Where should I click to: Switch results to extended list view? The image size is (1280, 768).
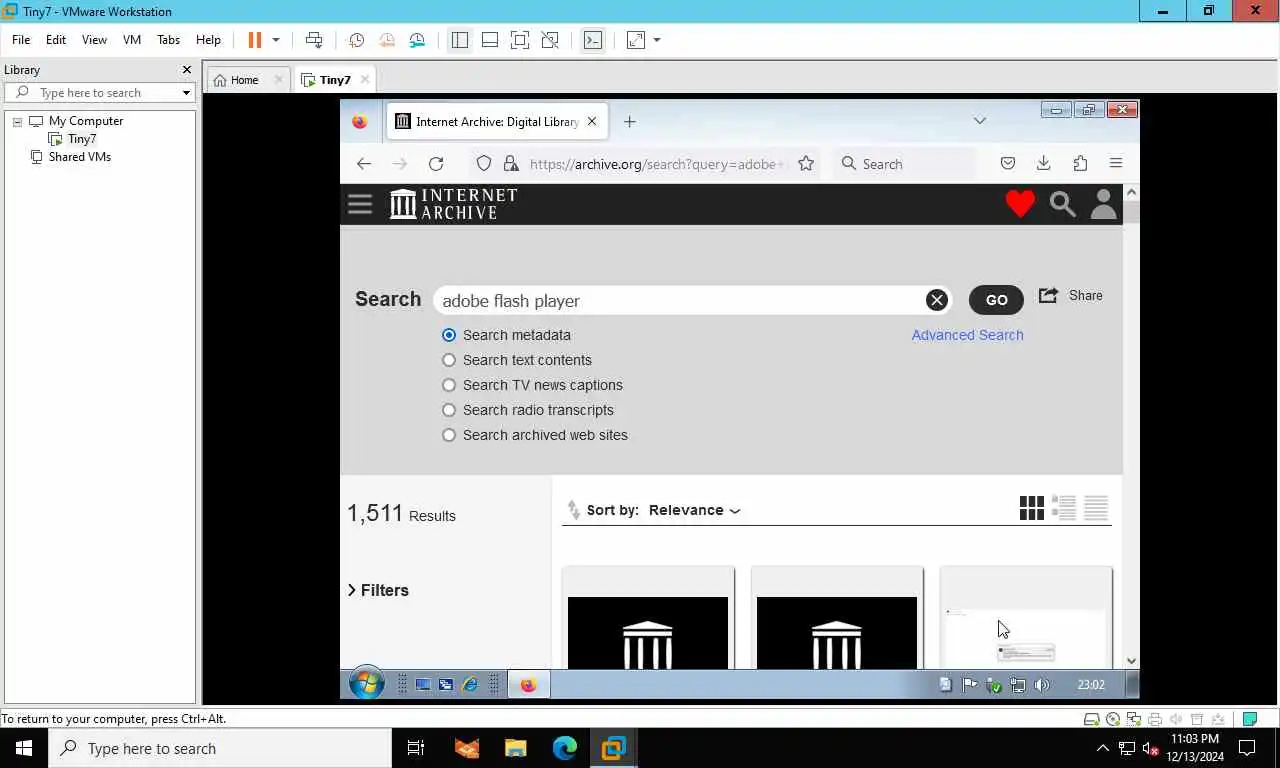tap(1064, 508)
